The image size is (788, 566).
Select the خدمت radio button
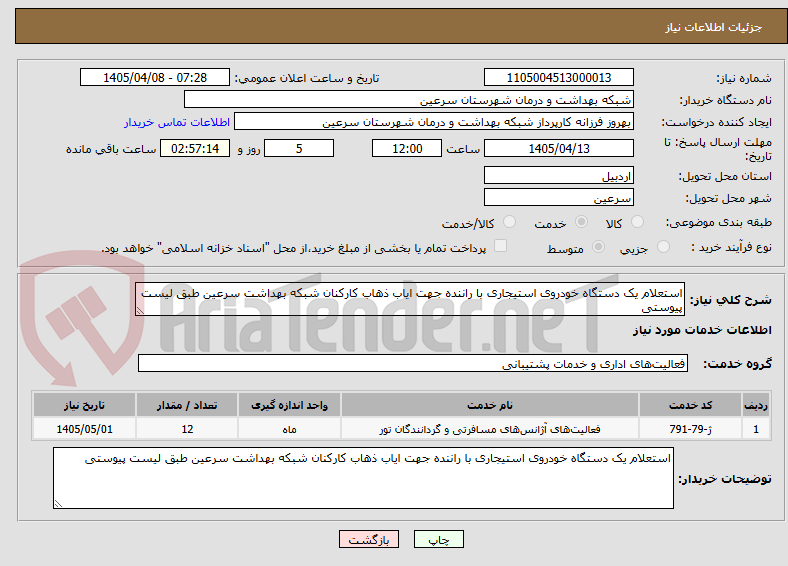point(581,222)
